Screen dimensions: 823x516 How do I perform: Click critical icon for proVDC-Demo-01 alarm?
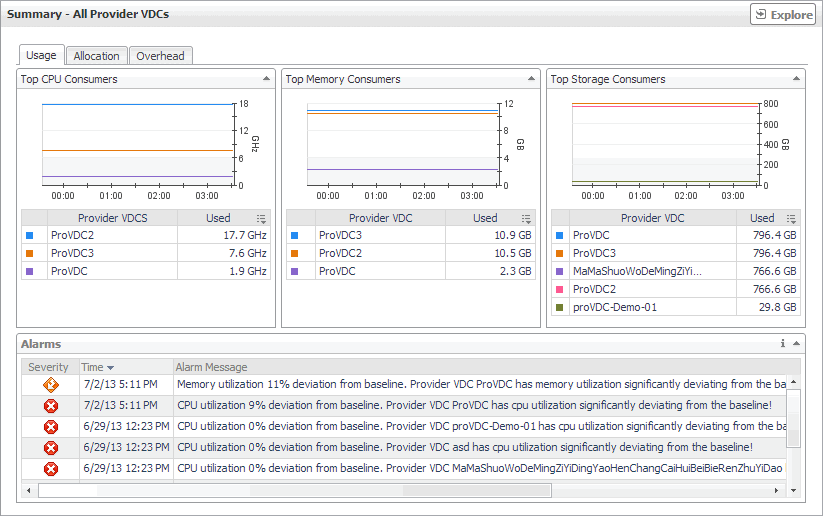[50, 426]
